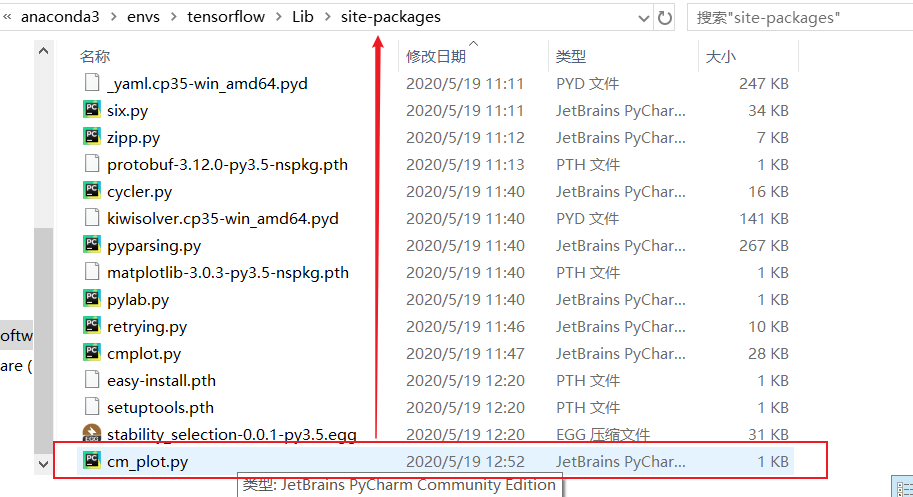913x497 pixels.
Task: Click the 267 KB size cell
Action: (x=763, y=246)
